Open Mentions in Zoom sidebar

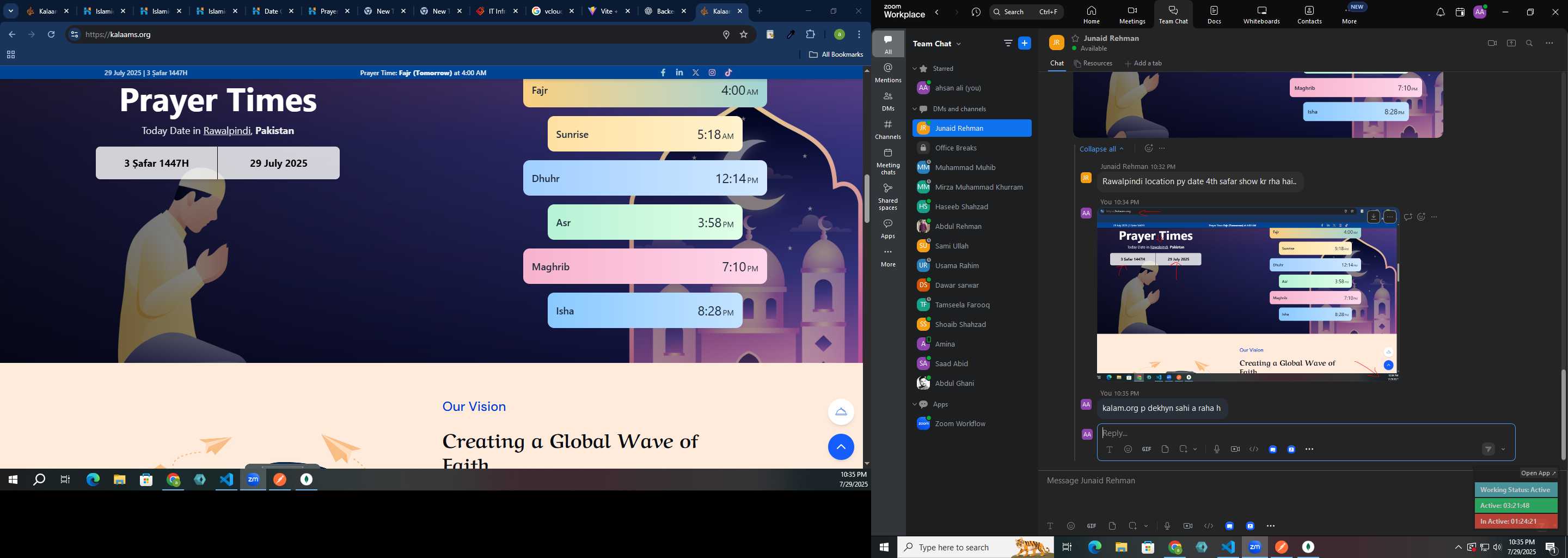point(888,73)
